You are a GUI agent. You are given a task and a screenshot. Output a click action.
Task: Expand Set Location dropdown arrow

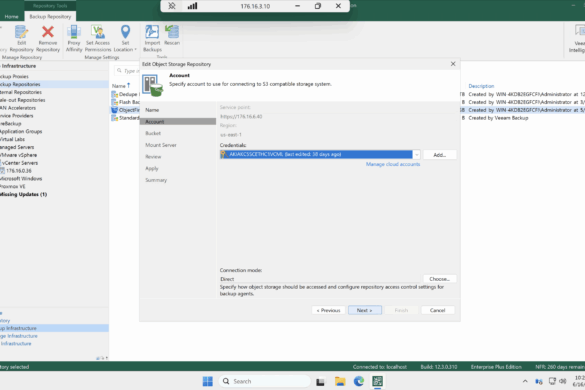135,50
